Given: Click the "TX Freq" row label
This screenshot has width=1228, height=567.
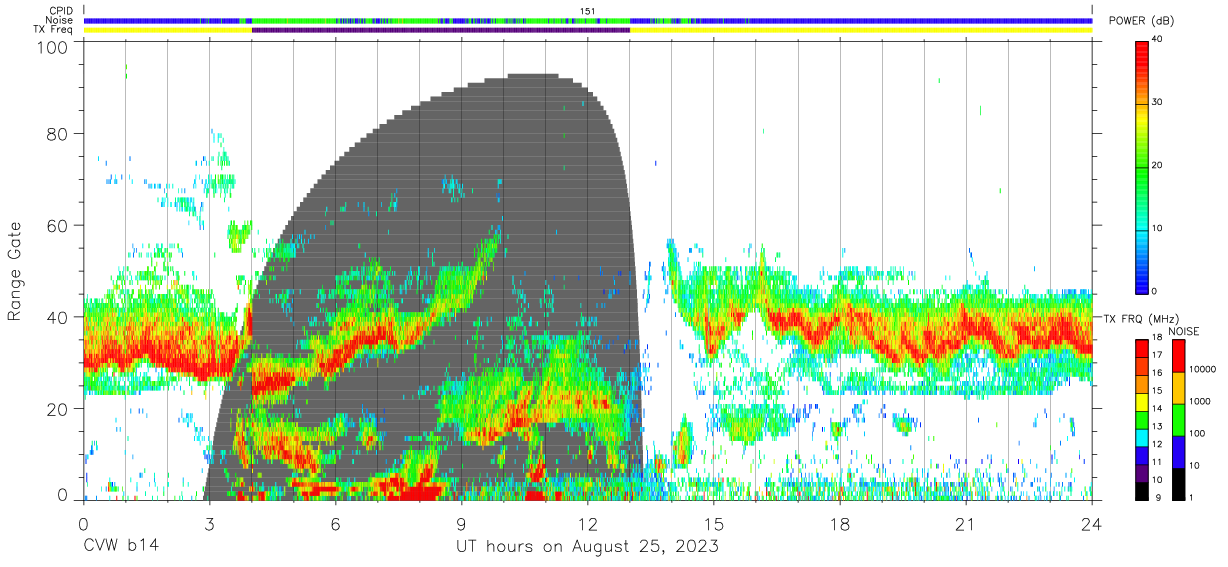Looking at the screenshot, I should [54, 29].
